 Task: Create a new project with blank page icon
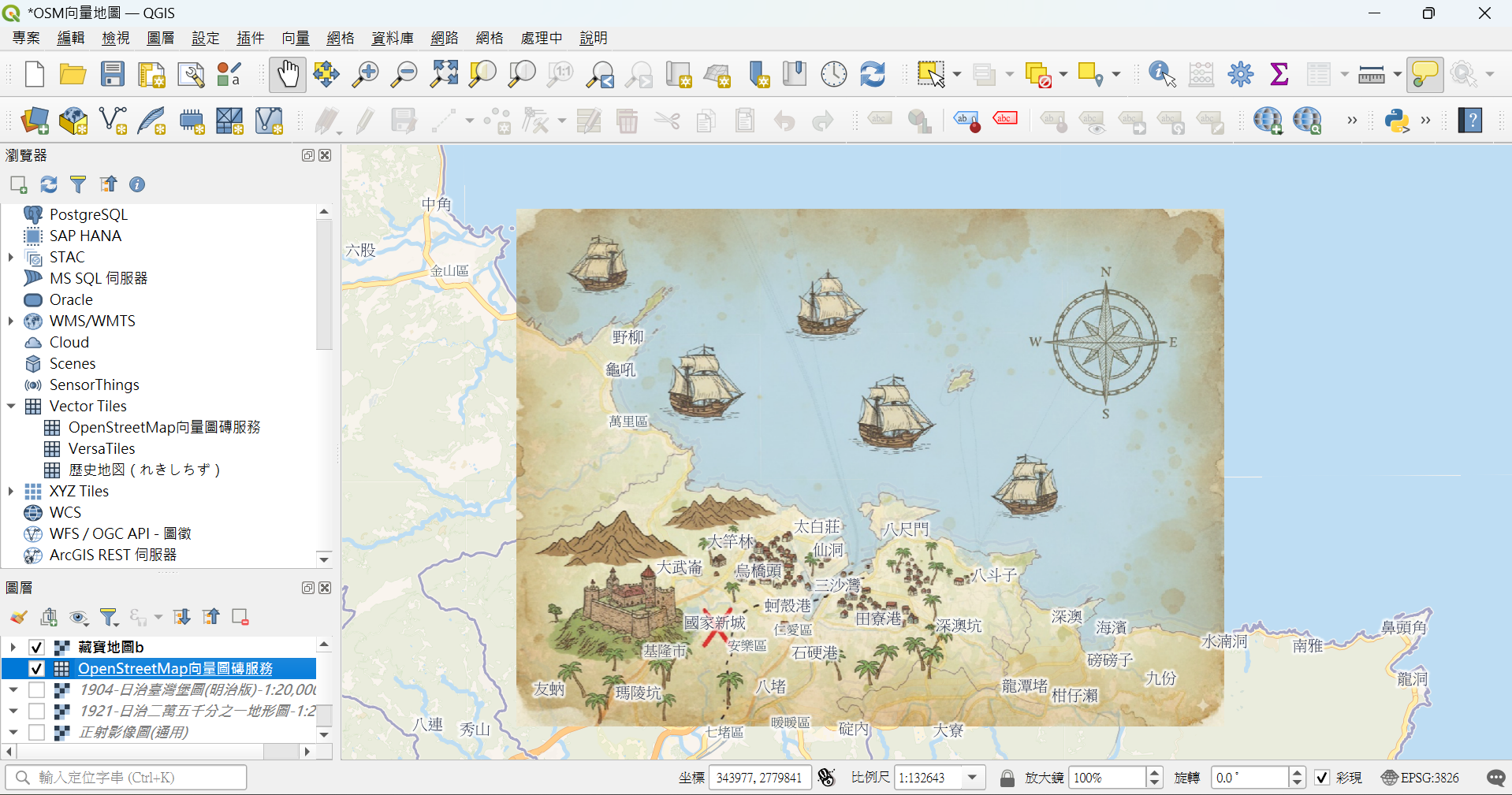coord(34,75)
